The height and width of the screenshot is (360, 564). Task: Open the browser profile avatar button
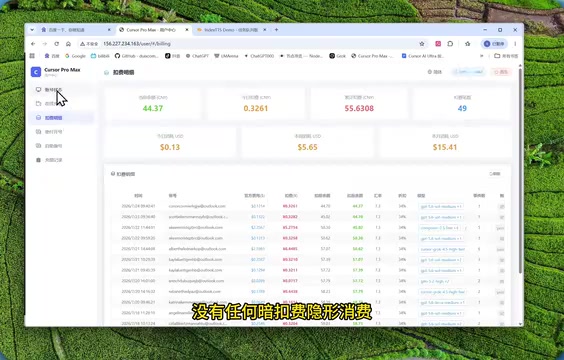[x=494, y=44]
